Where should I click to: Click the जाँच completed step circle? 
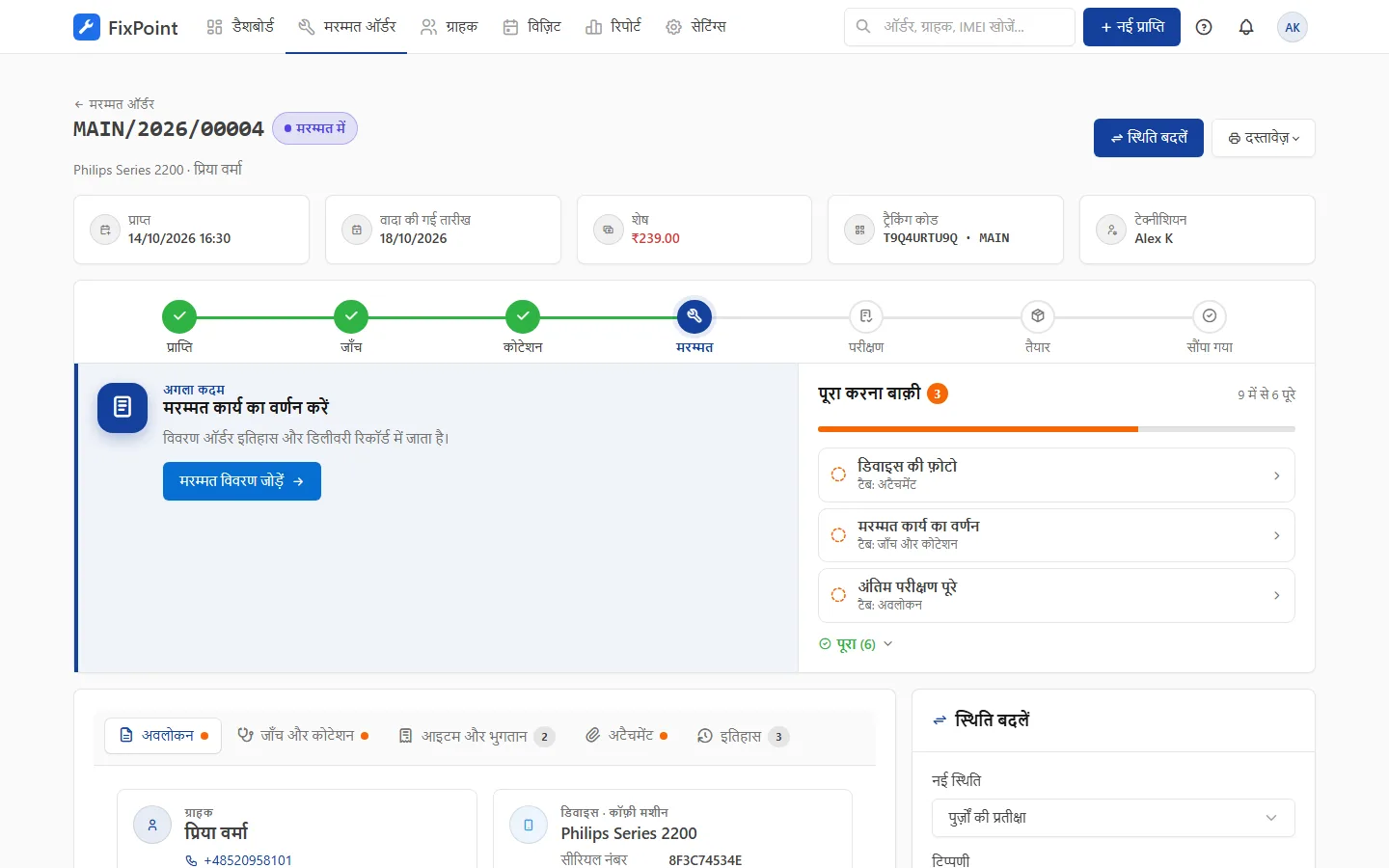point(351,316)
